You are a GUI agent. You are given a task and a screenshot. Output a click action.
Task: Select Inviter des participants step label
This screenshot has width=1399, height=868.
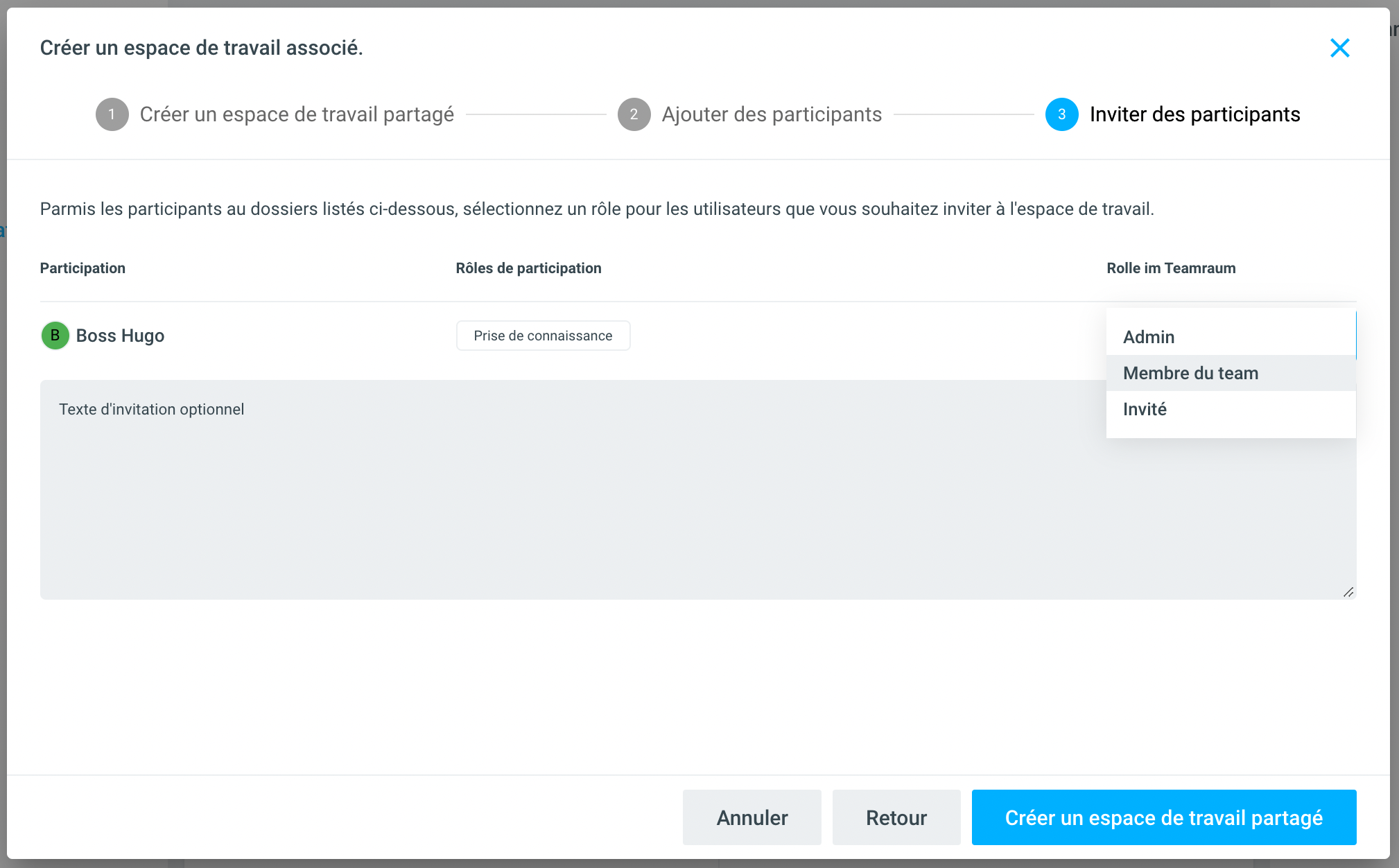coord(1194,114)
